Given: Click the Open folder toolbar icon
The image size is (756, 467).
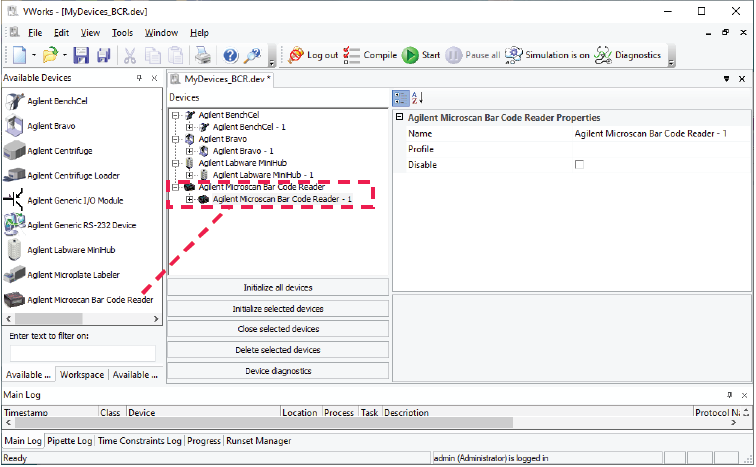Looking at the screenshot, I should pyautogui.click(x=50, y=55).
